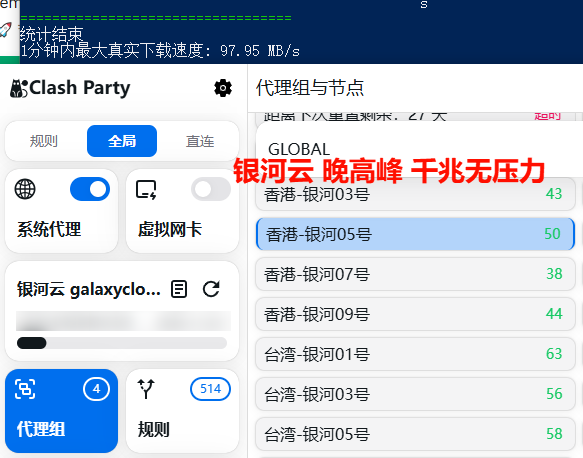Test latency 43 of 香港-银河03号
The height and width of the screenshot is (458, 583).
pyautogui.click(x=554, y=194)
